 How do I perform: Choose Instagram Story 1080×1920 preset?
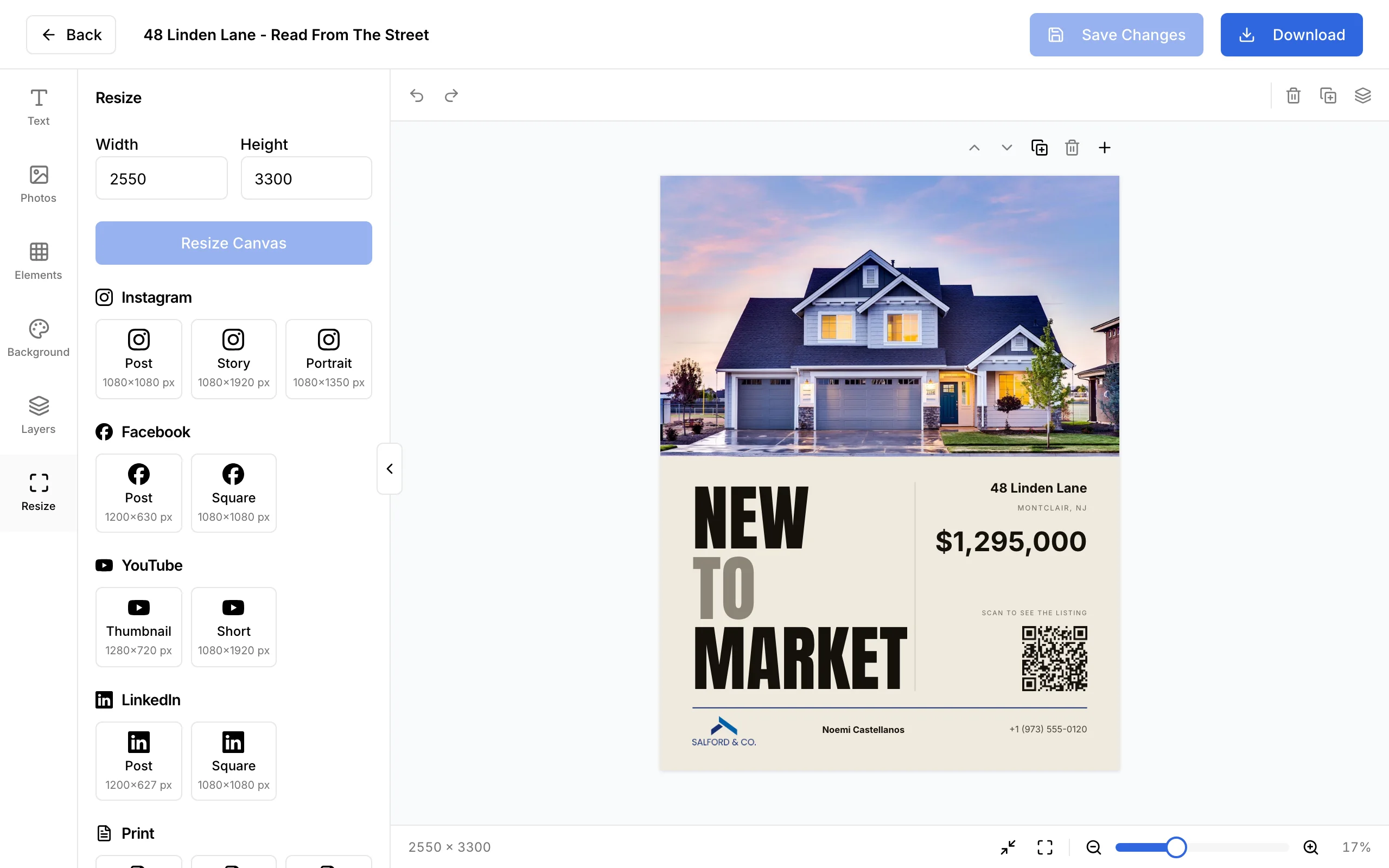[x=234, y=359]
